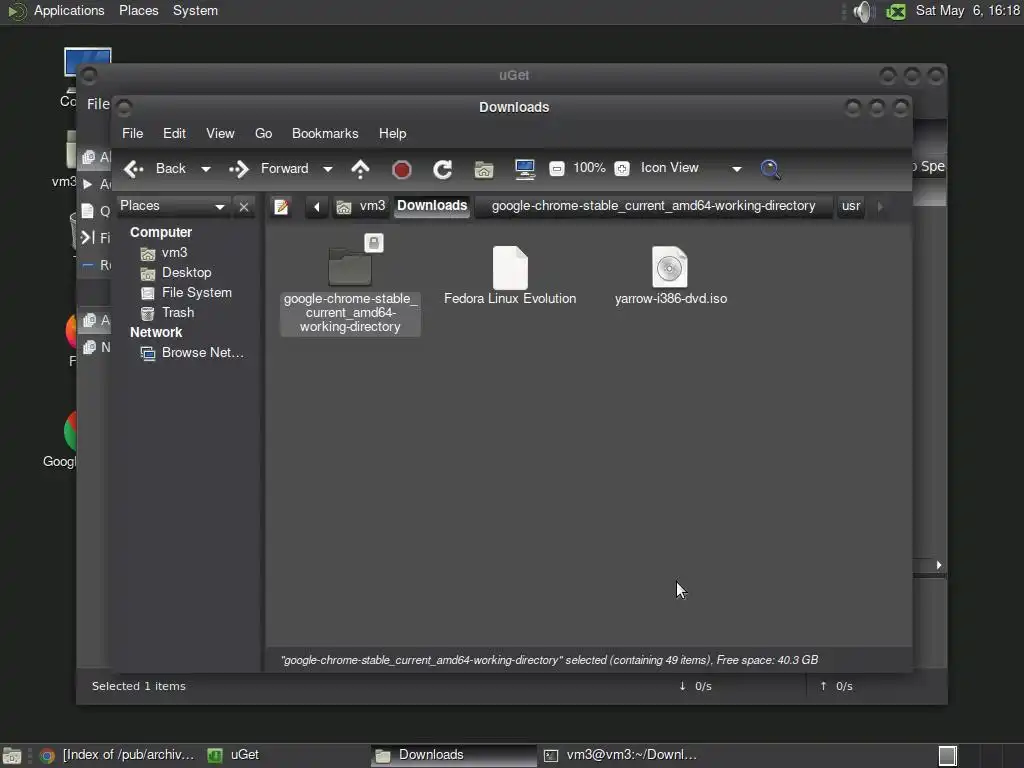
Task: Open the Home folder toolbar icon
Action: pos(484,170)
